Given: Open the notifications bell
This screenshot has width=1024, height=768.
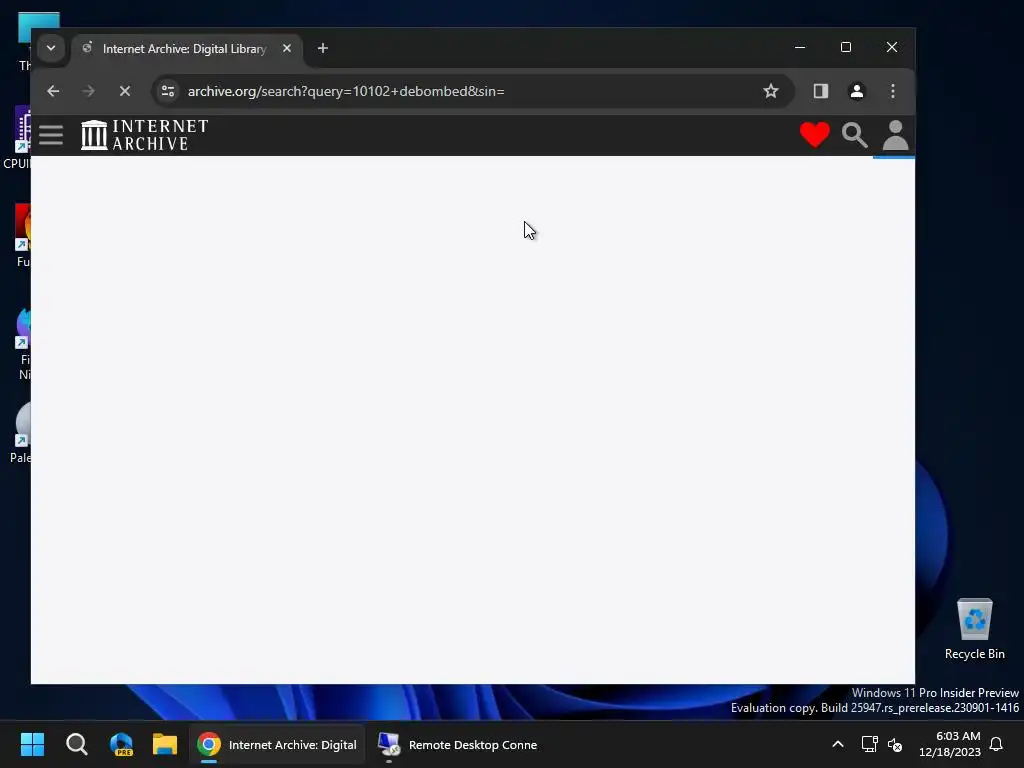Looking at the screenshot, I should 997,744.
